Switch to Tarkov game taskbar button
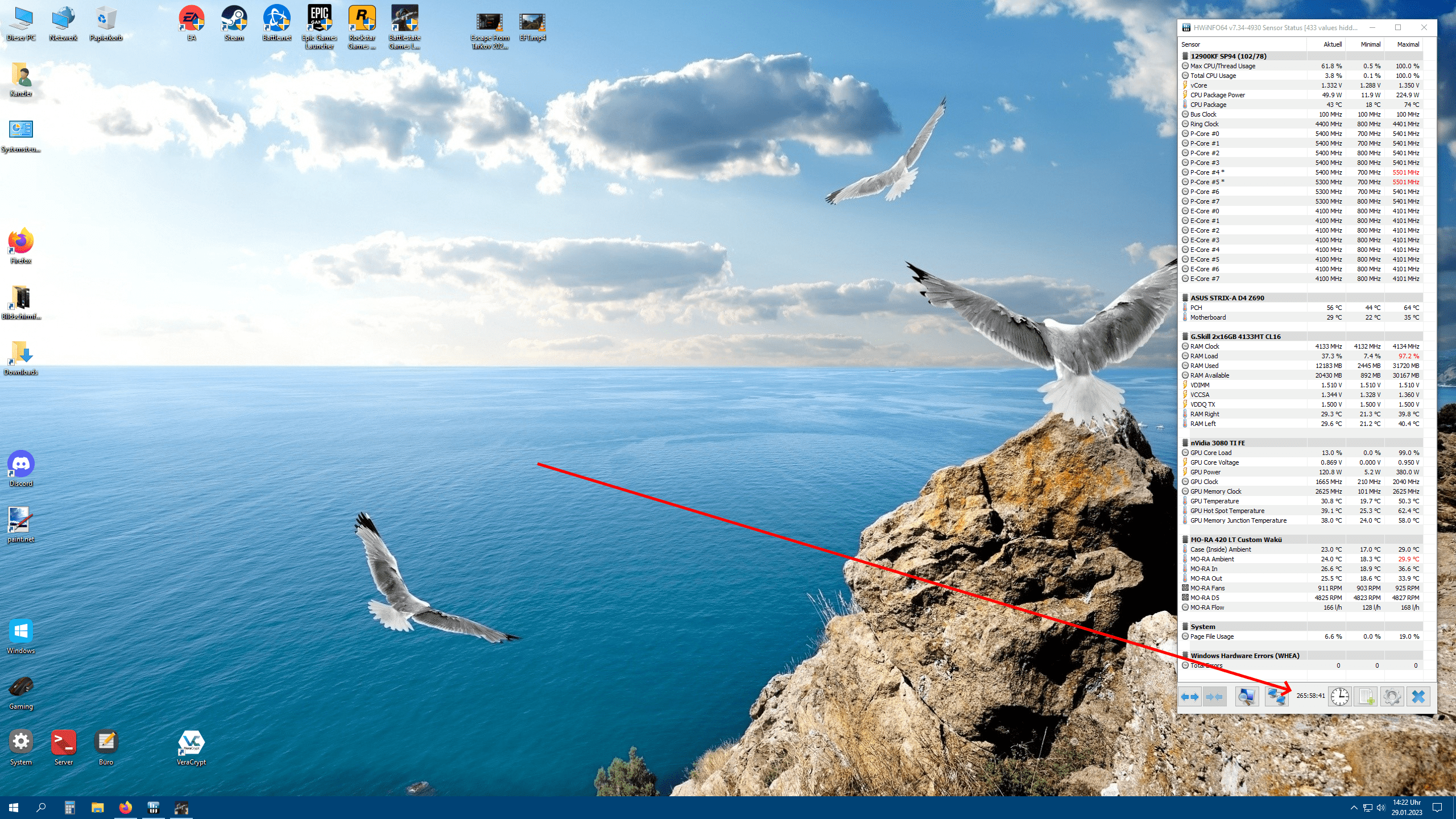The width and height of the screenshot is (1456, 819). (x=181, y=808)
